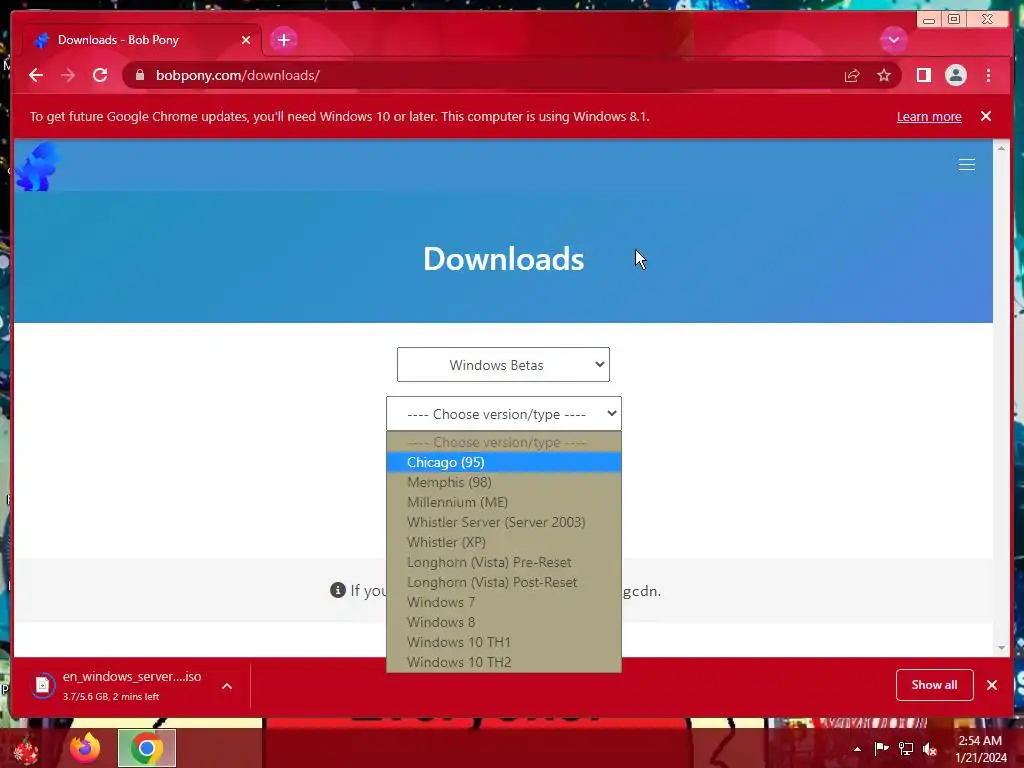Select Longhorn (Vista) Pre-Reset option
The image size is (1024, 768).
(x=504, y=562)
